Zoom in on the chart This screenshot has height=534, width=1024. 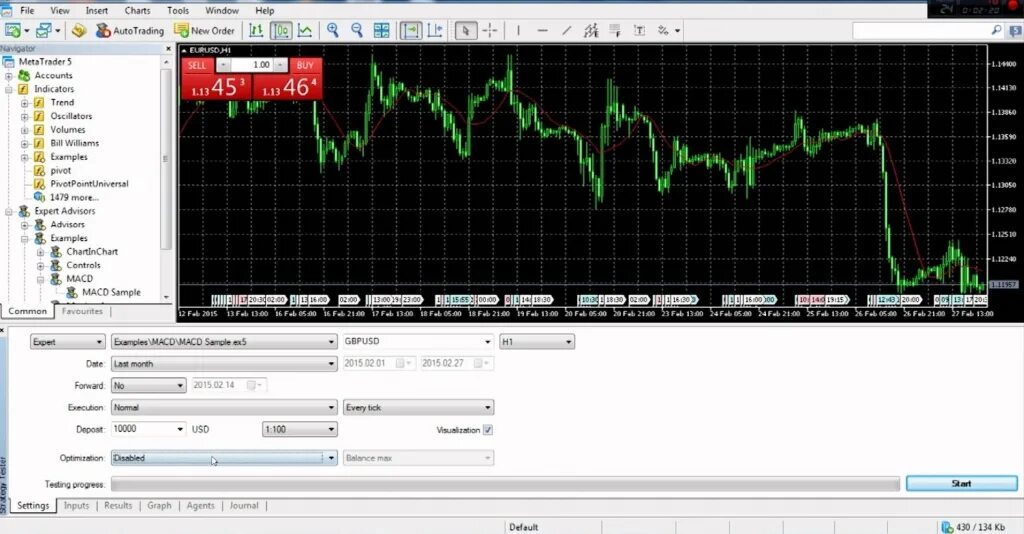point(333,30)
